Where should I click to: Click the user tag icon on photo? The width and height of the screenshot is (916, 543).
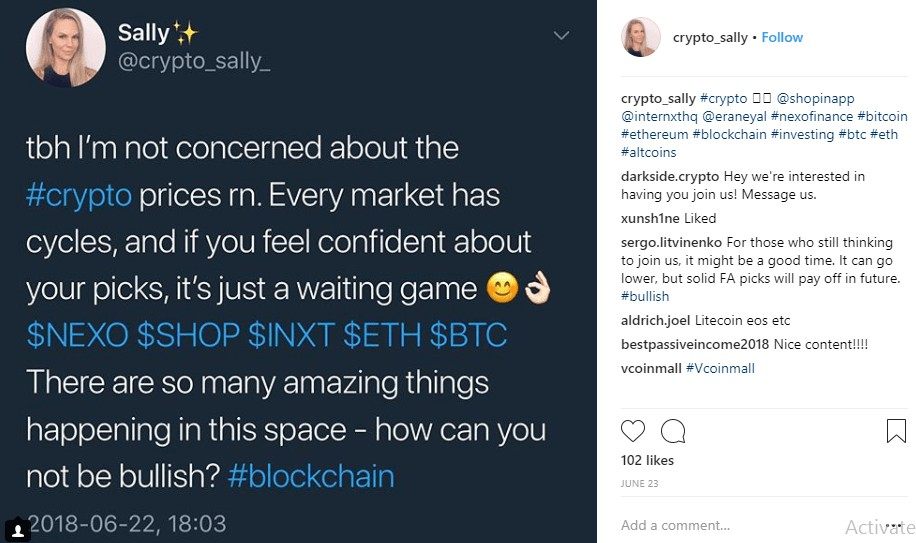tap(16, 528)
